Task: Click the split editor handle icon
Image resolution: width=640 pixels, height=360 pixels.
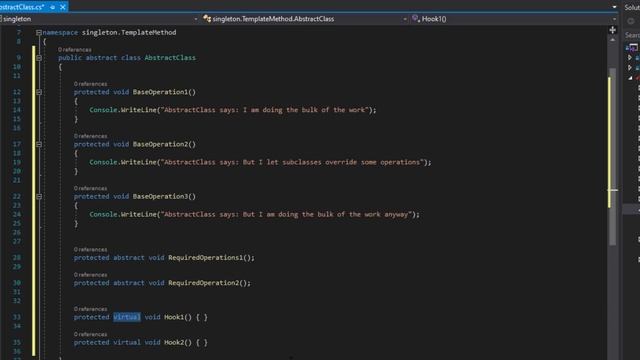Action: (612, 30)
